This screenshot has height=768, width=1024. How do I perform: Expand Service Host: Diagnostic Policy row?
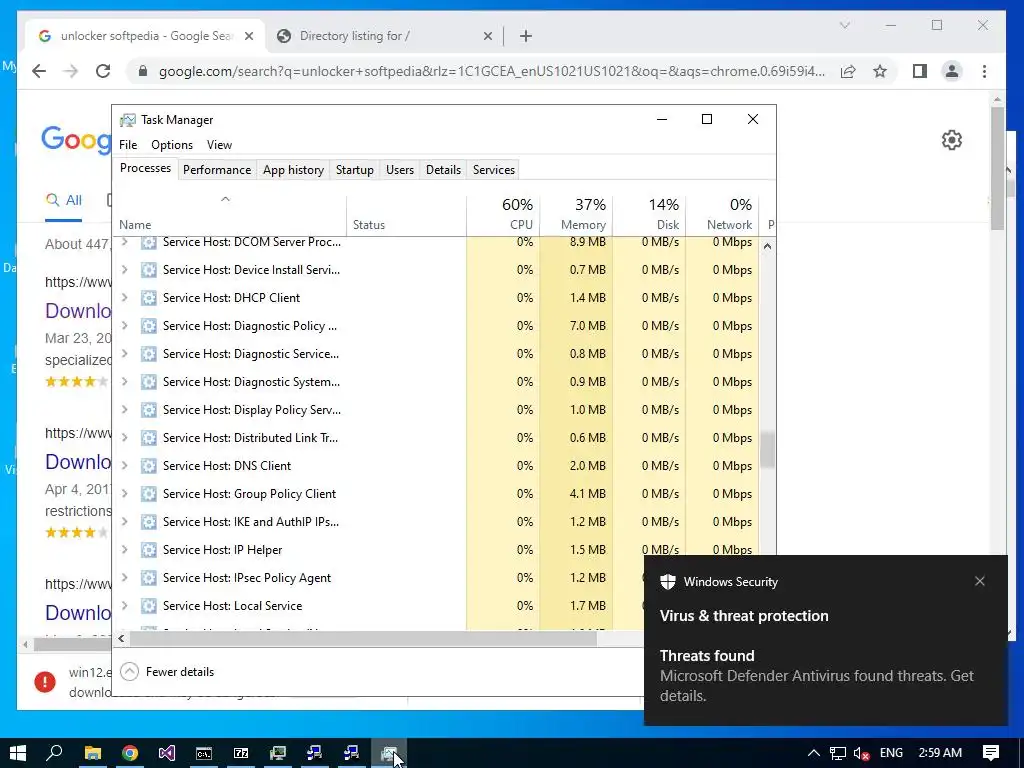pos(124,326)
